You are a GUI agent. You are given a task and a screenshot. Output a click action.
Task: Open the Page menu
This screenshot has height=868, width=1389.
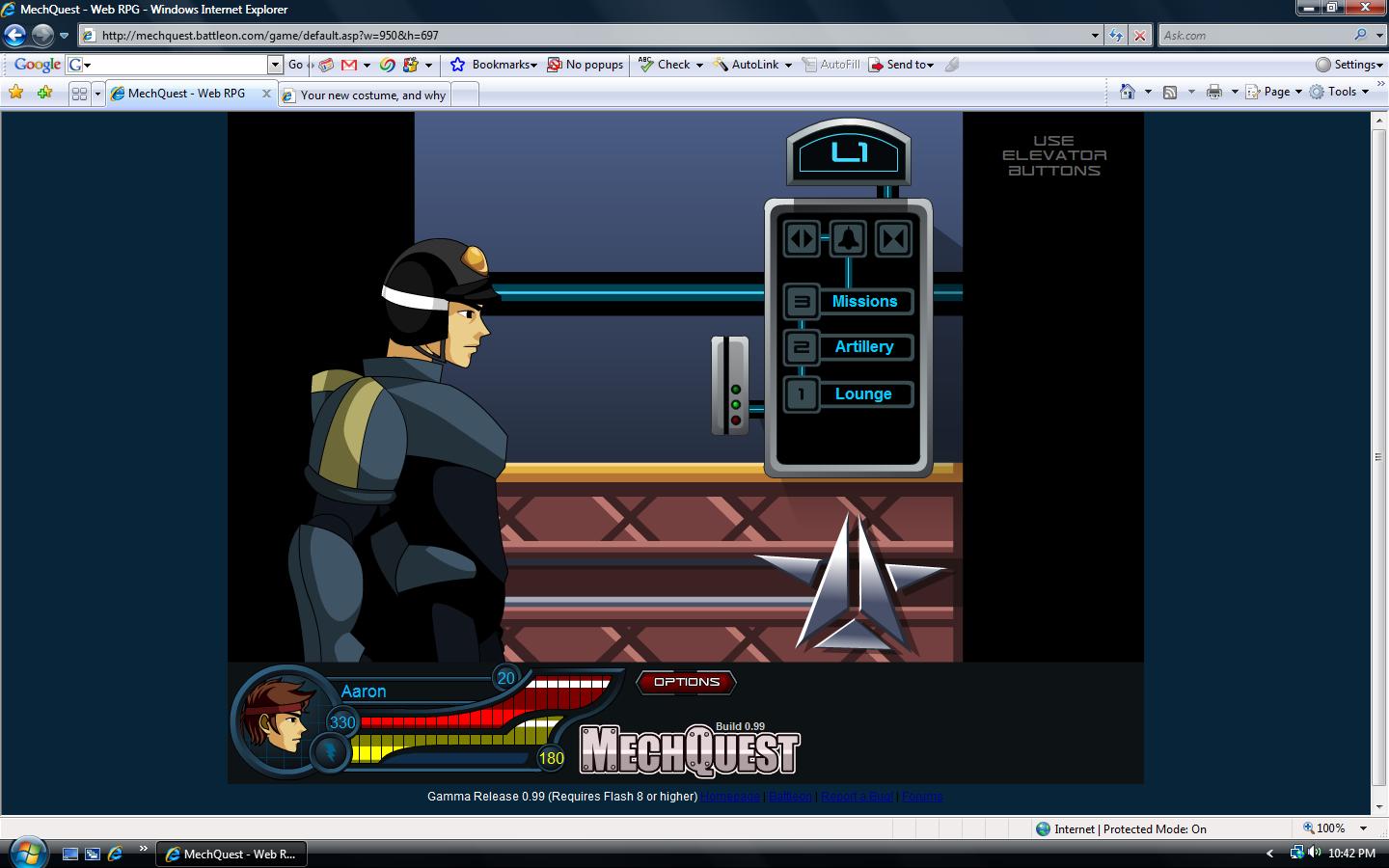click(1274, 92)
